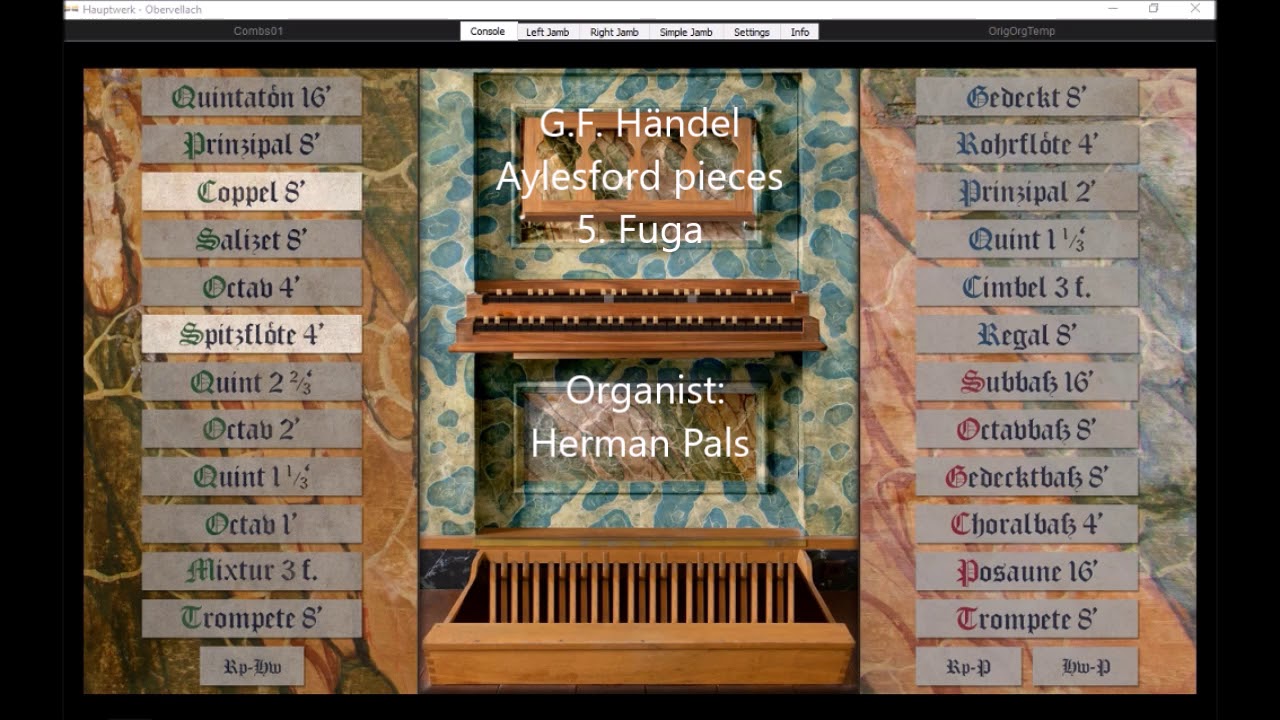Enable the Prinzipal 2' stop
This screenshot has height=720, width=1280.
[x=1027, y=192]
